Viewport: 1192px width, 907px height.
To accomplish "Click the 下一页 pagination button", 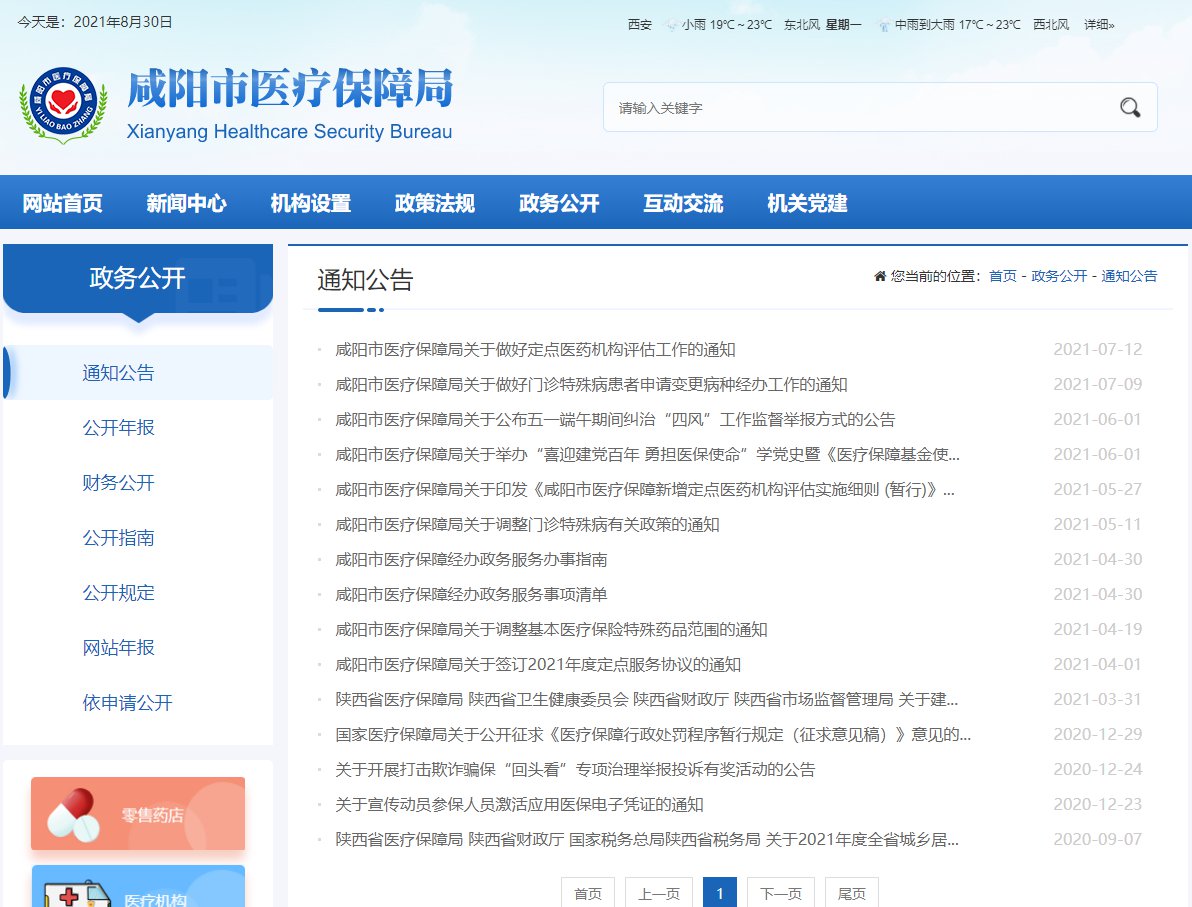I will click(780, 894).
